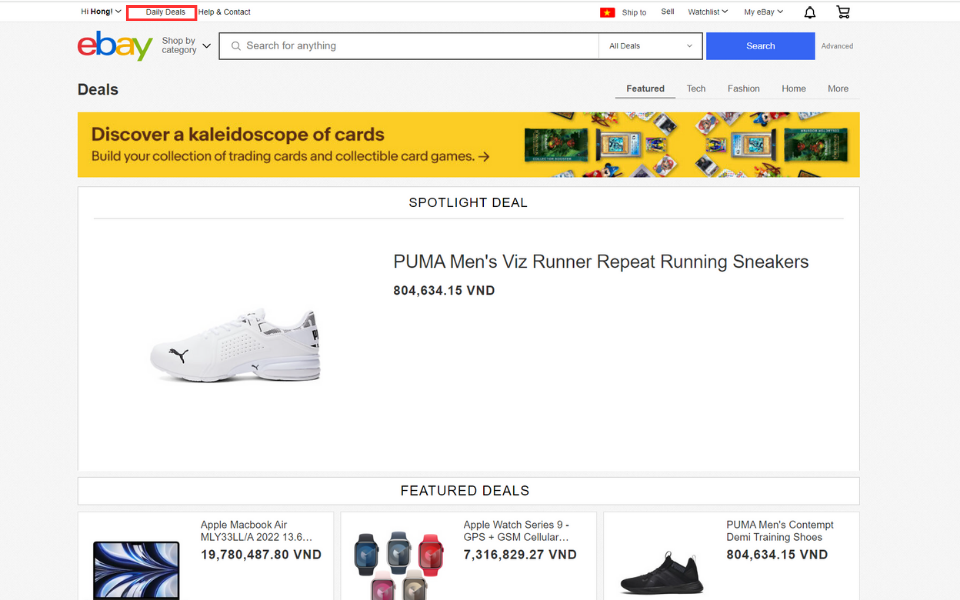Open the 'Discover a kaleidoscope of cards' banner
This screenshot has width=960, height=600.
click(468, 145)
